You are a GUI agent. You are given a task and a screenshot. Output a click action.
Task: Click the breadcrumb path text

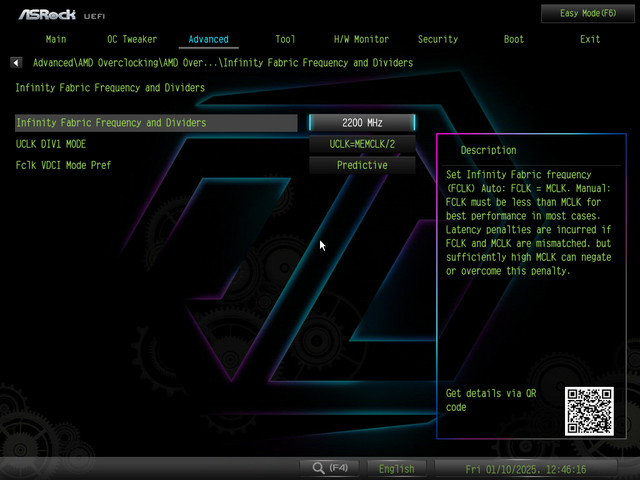223,63
